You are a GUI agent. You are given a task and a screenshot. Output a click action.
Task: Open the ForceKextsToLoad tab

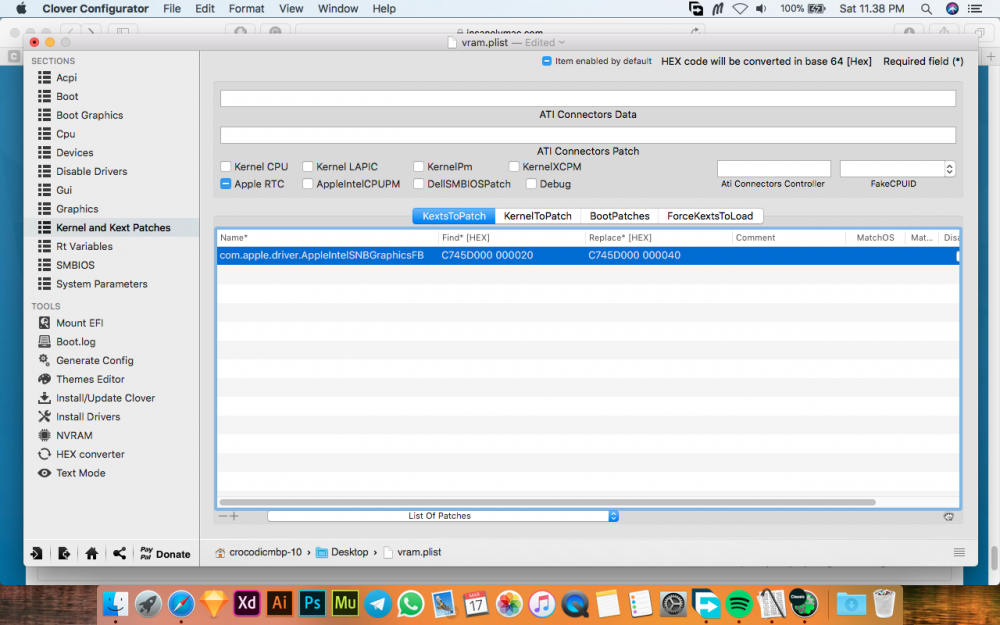pyautogui.click(x=710, y=216)
